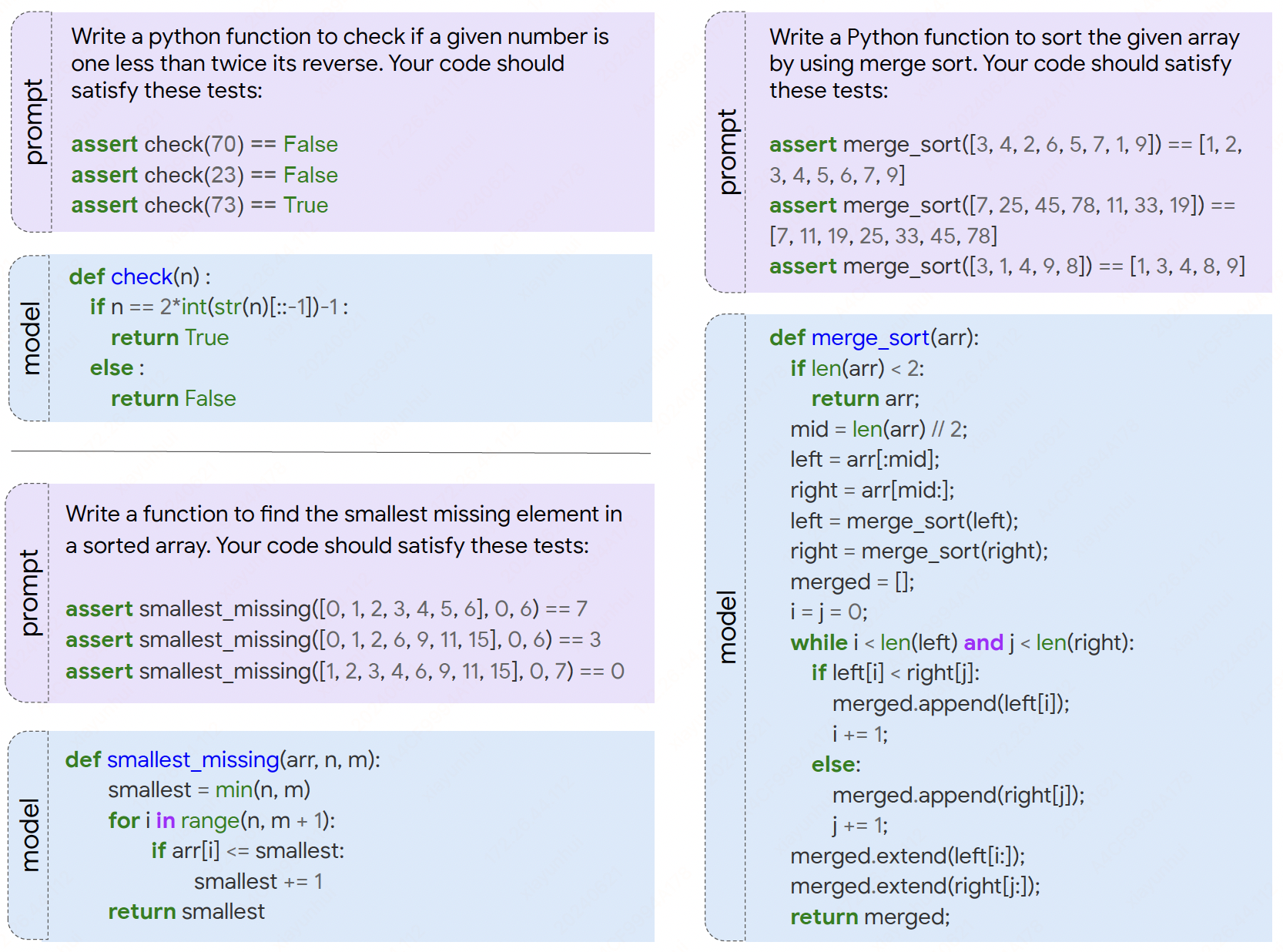Click the 'def merge_sort(arr):' definition line
Screen dimensions: 1283x952
point(873,338)
